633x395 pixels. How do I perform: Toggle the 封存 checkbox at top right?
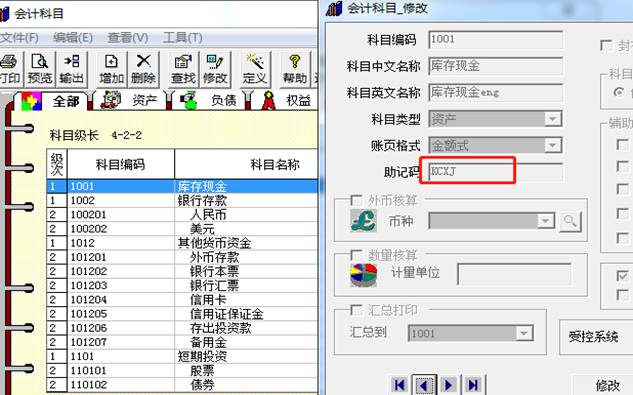pyautogui.click(x=606, y=45)
